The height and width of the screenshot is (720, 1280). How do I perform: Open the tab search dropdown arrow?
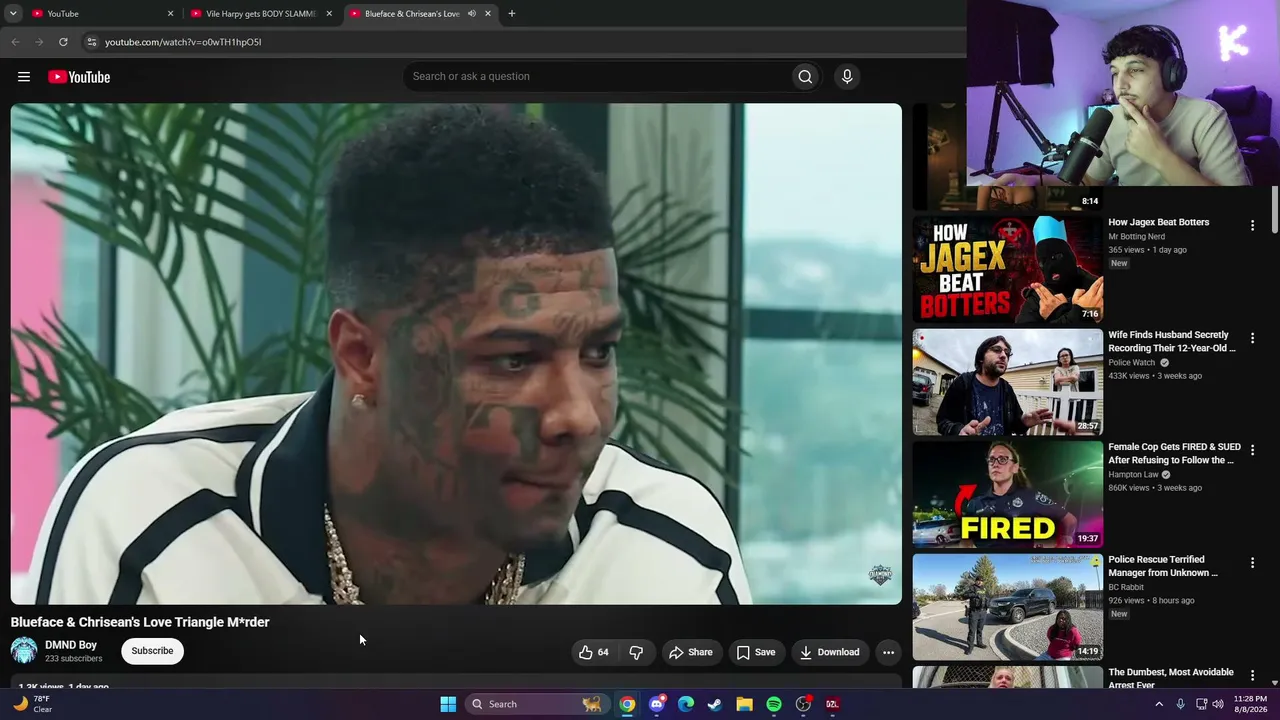(13, 14)
